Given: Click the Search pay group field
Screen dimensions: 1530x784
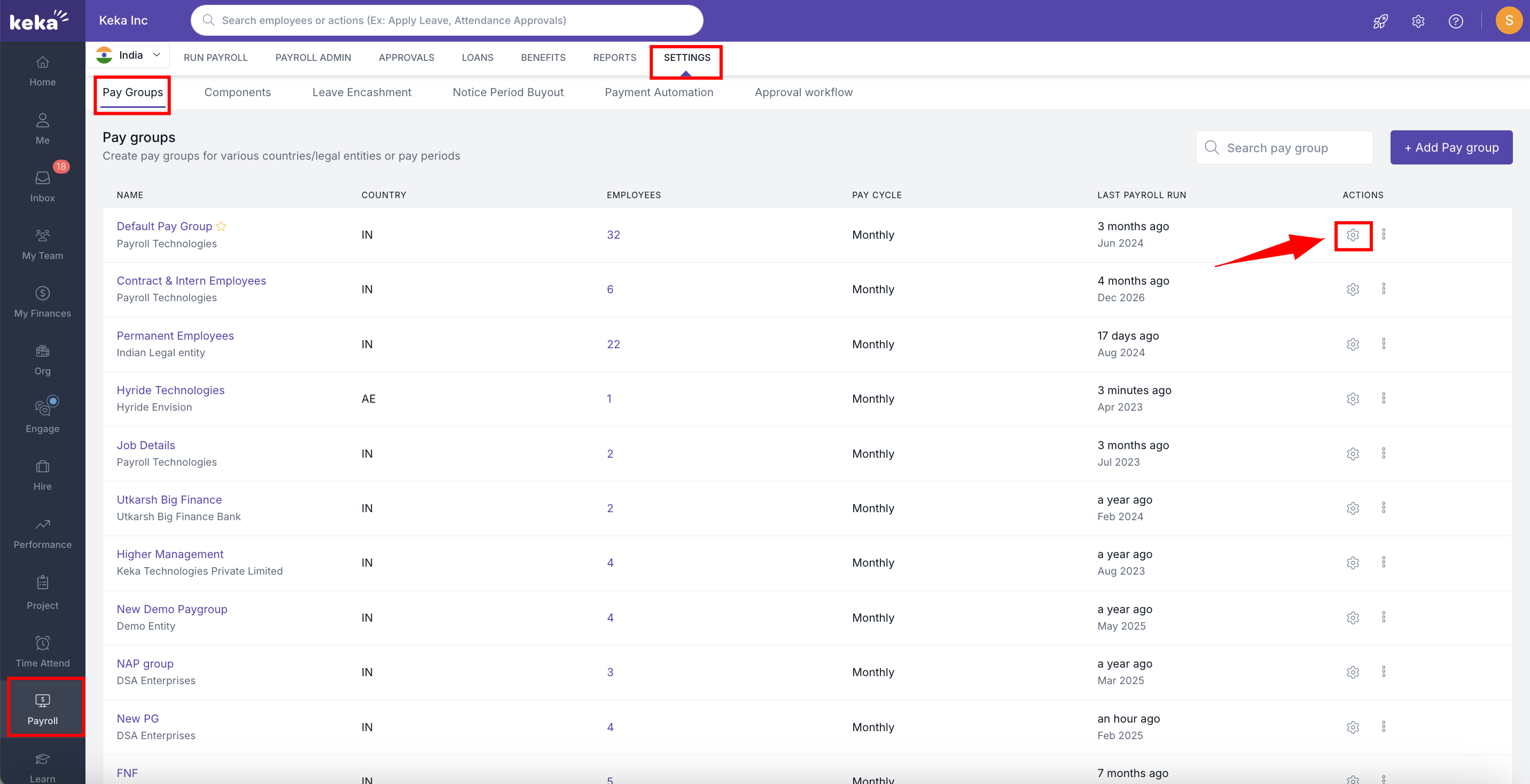Looking at the screenshot, I should 1284,147.
